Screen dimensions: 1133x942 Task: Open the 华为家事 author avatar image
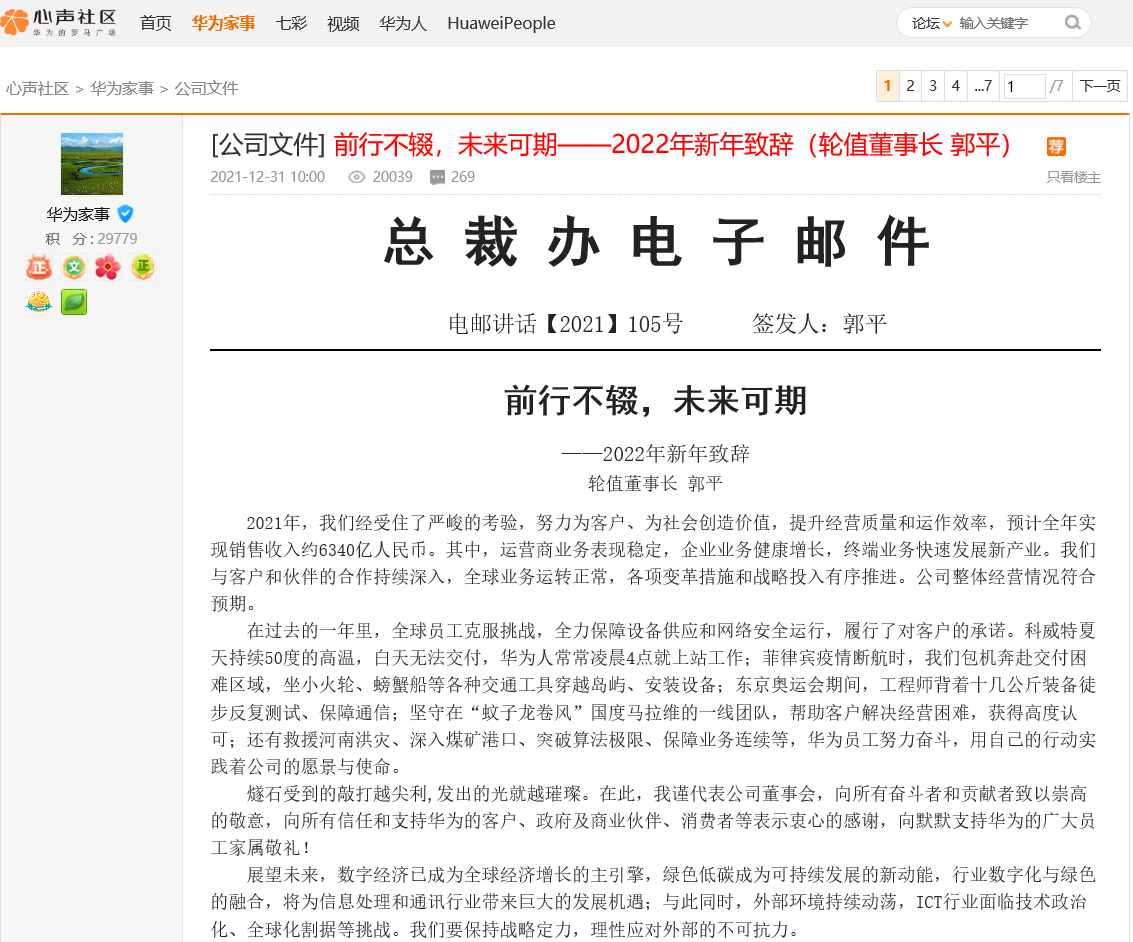coord(92,164)
